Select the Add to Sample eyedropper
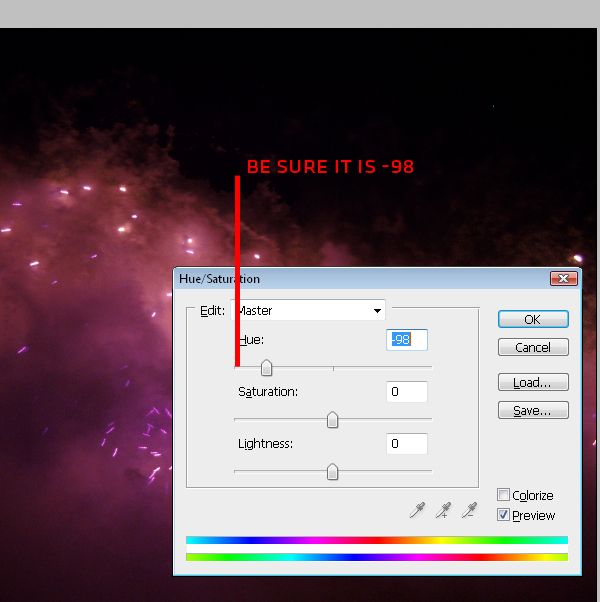600x602 pixels. tap(443, 510)
